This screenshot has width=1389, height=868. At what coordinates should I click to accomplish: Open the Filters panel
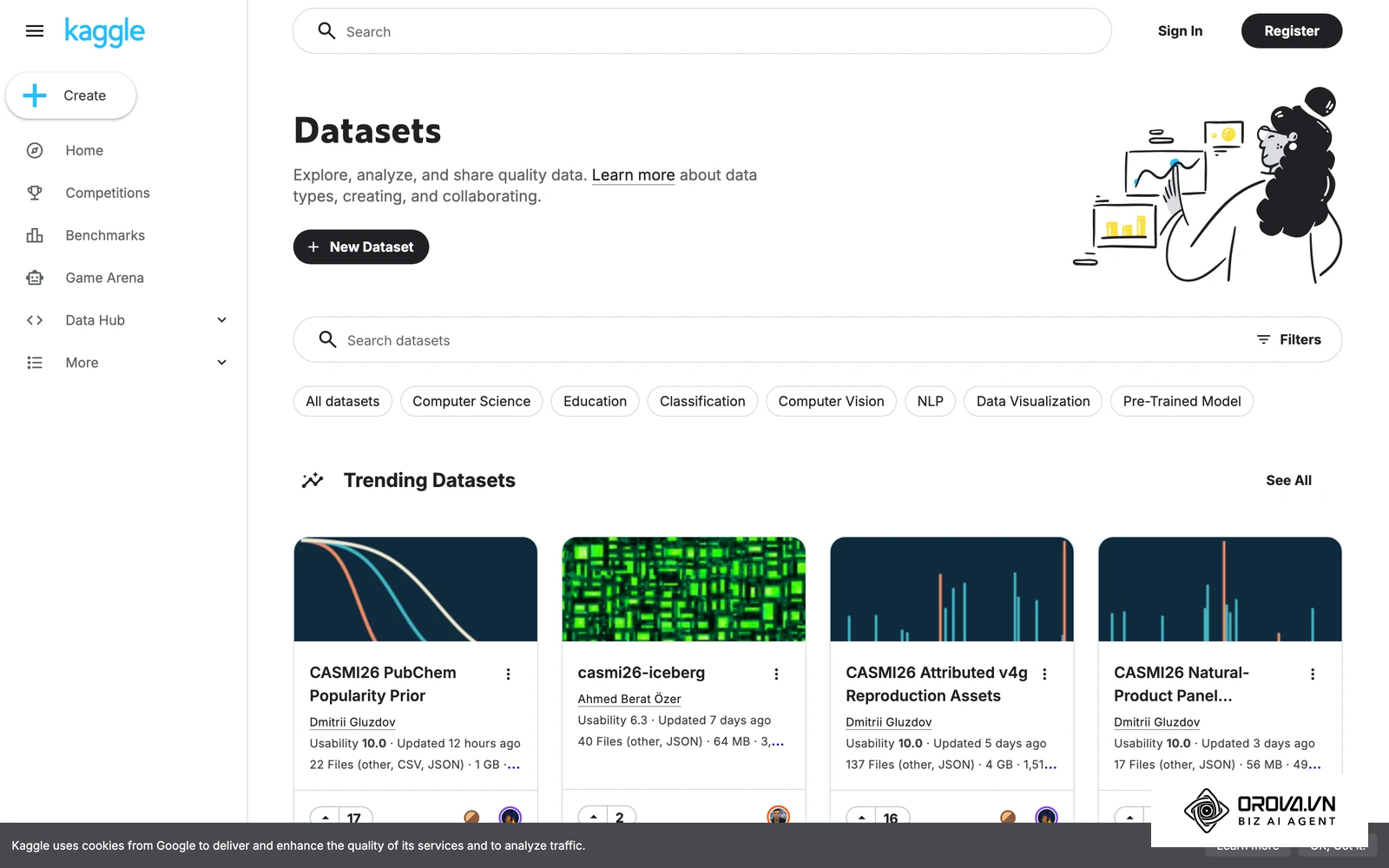tap(1288, 339)
